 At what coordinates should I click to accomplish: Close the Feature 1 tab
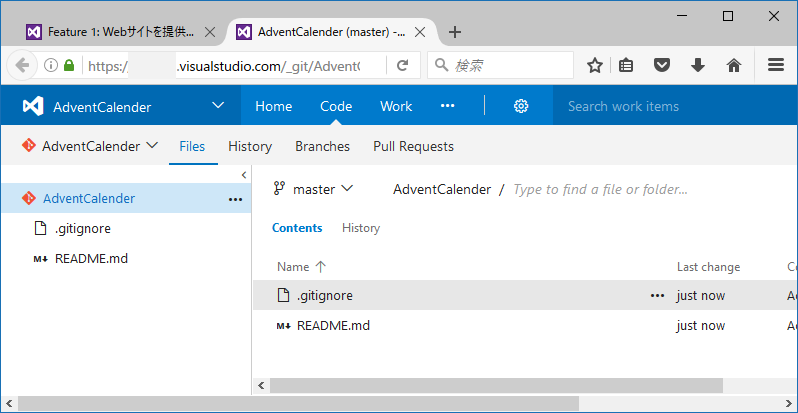[x=209, y=32]
